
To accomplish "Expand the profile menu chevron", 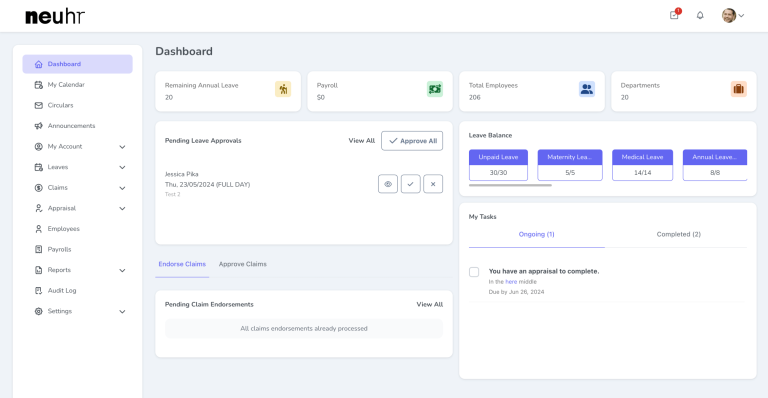I will (741, 16).
